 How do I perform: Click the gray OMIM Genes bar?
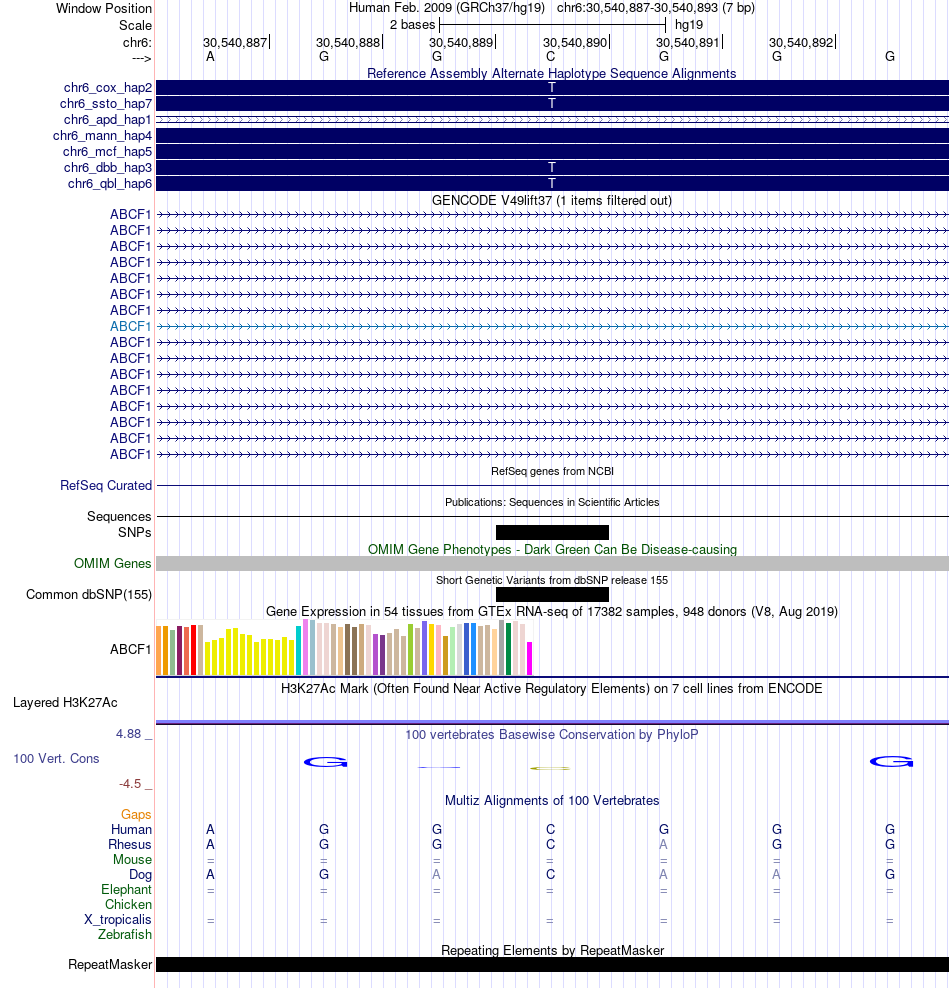552,563
